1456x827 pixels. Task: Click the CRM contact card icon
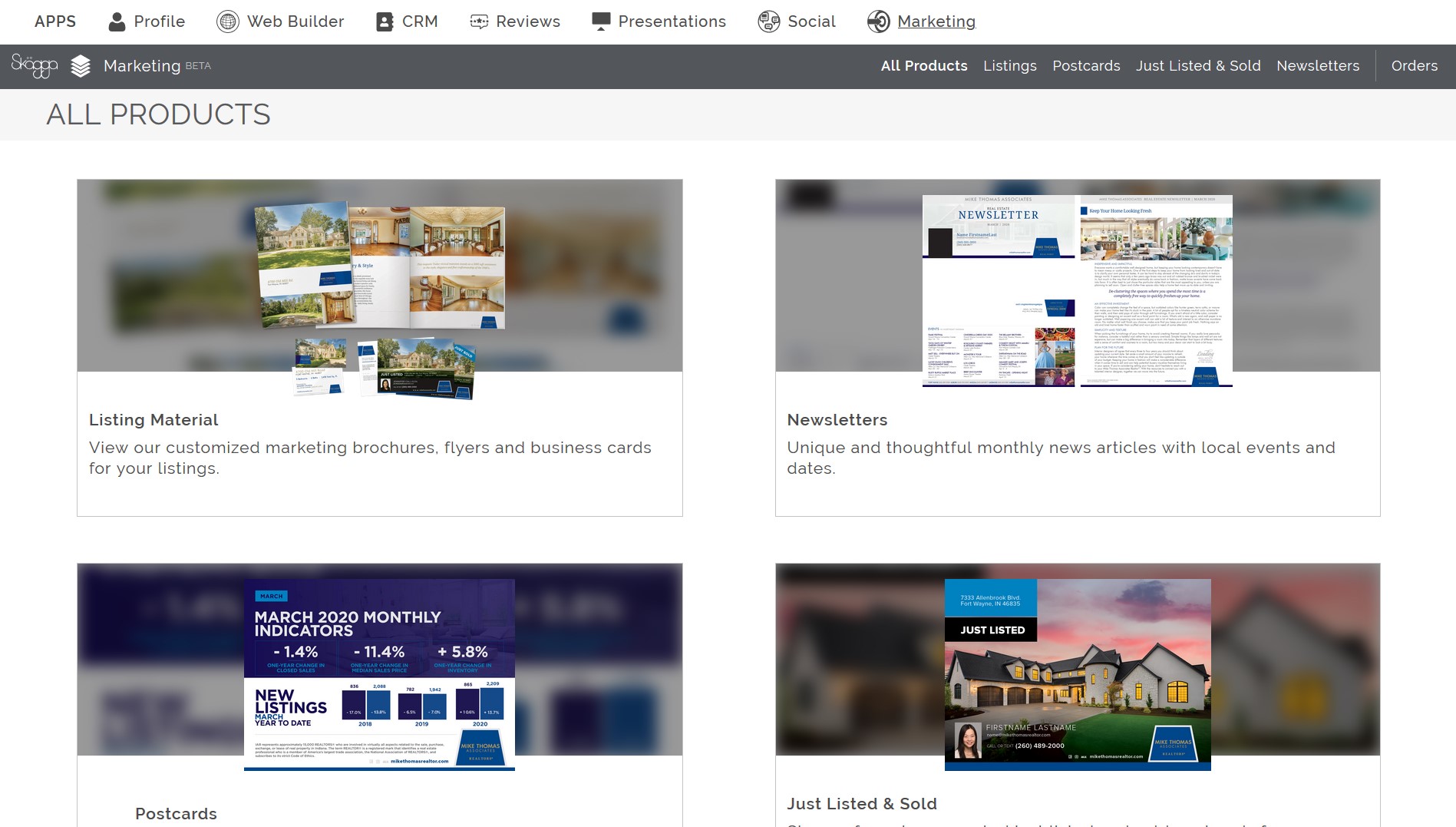[385, 22]
